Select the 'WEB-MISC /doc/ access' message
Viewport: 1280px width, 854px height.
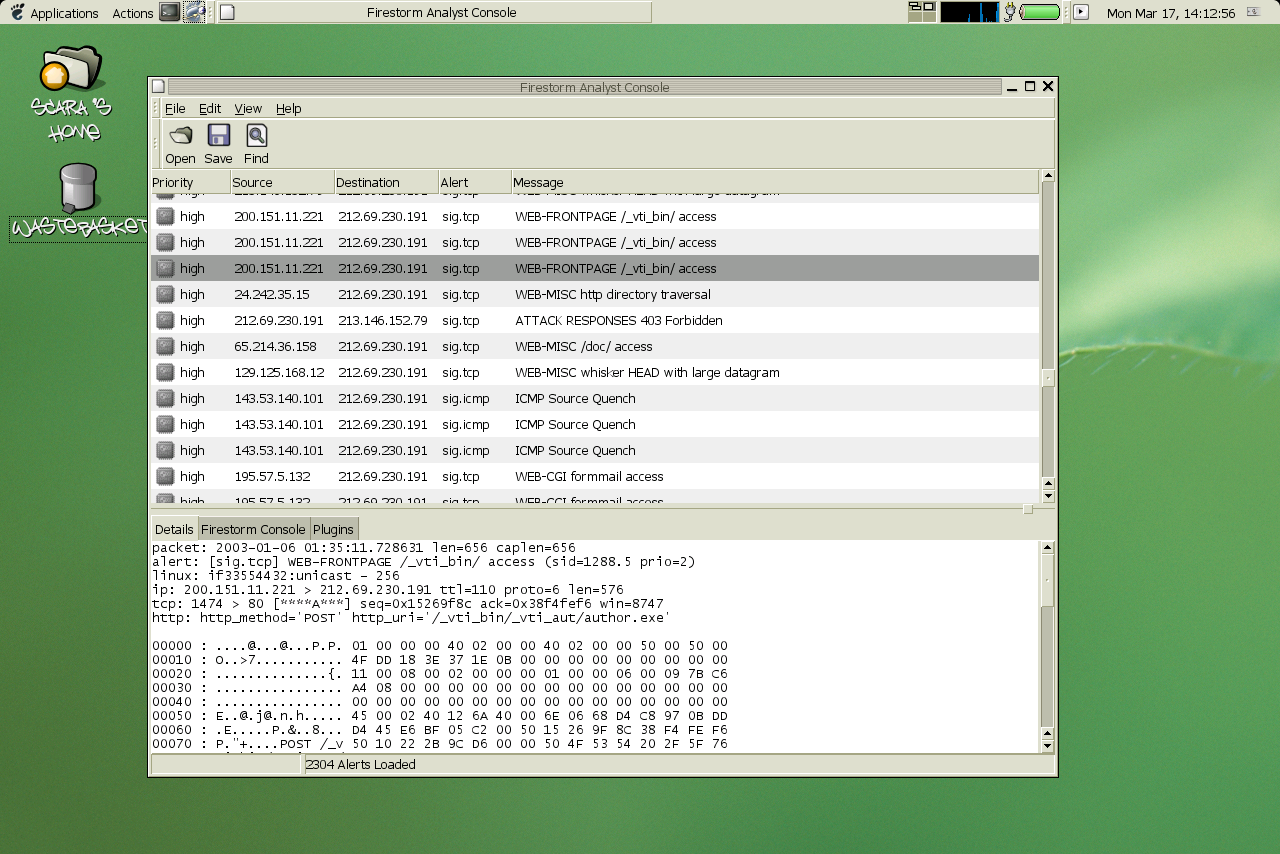pos(583,346)
